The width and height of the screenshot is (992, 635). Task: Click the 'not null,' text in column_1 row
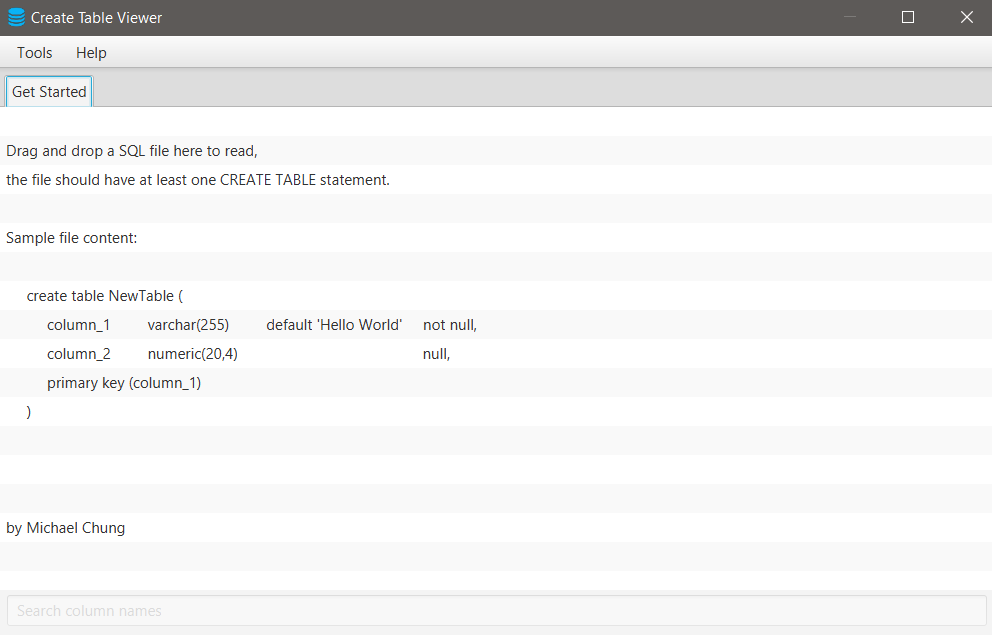coord(450,325)
